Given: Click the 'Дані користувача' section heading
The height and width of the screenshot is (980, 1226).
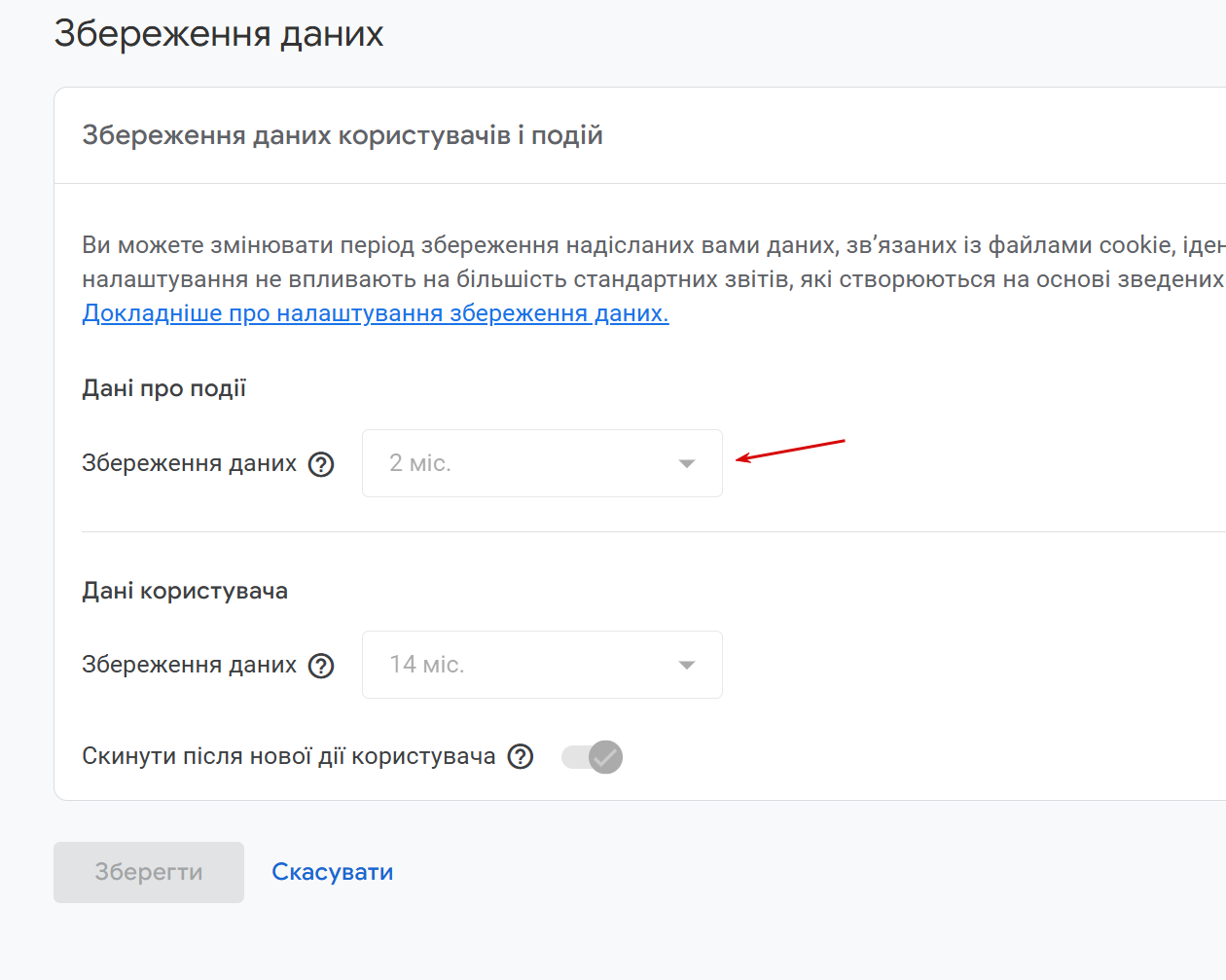Looking at the screenshot, I should tap(185, 591).
